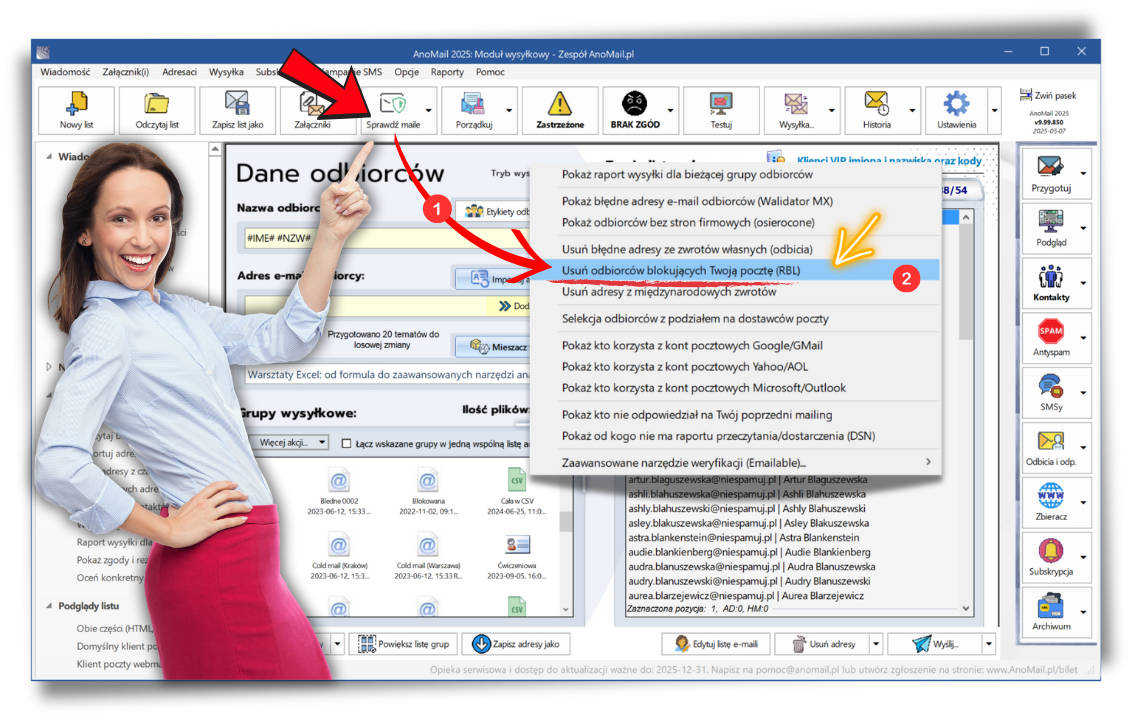Open the Adresaci menu
Viewport: 1130px width, 714px height.
coord(179,72)
